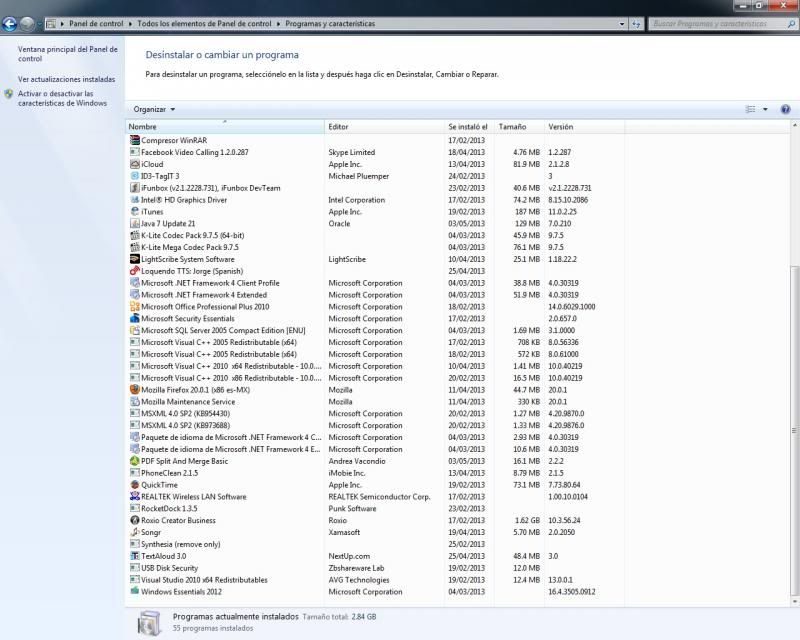The width and height of the screenshot is (800, 640).
Task: Open help with the question mark icon
Action: click(785, 109)
